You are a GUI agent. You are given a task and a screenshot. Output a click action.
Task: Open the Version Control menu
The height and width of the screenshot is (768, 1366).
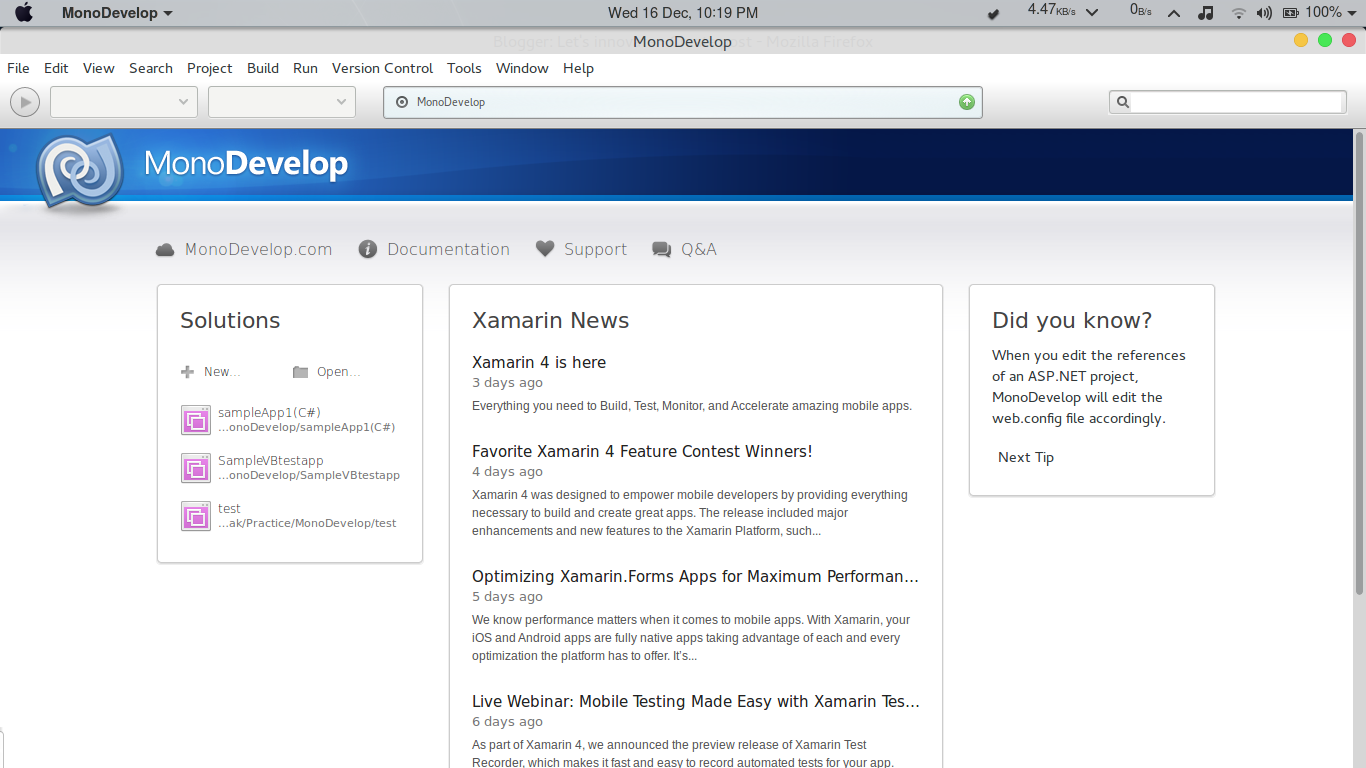(x=383, y=68)
